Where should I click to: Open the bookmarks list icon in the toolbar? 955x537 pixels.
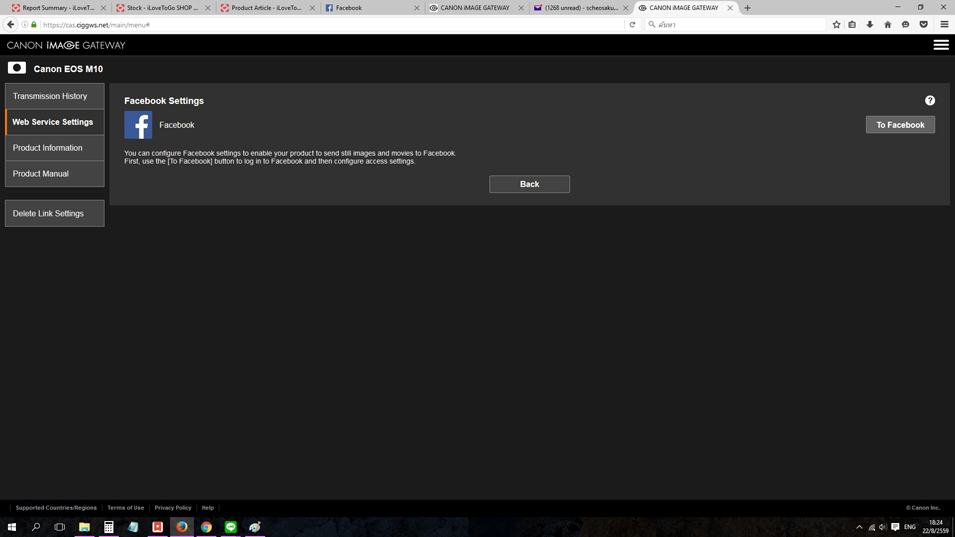tap(852, 24)
